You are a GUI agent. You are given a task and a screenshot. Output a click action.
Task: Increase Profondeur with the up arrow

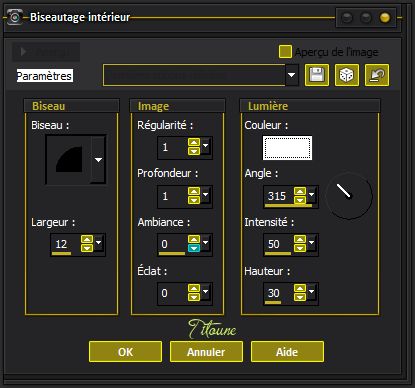194,191
